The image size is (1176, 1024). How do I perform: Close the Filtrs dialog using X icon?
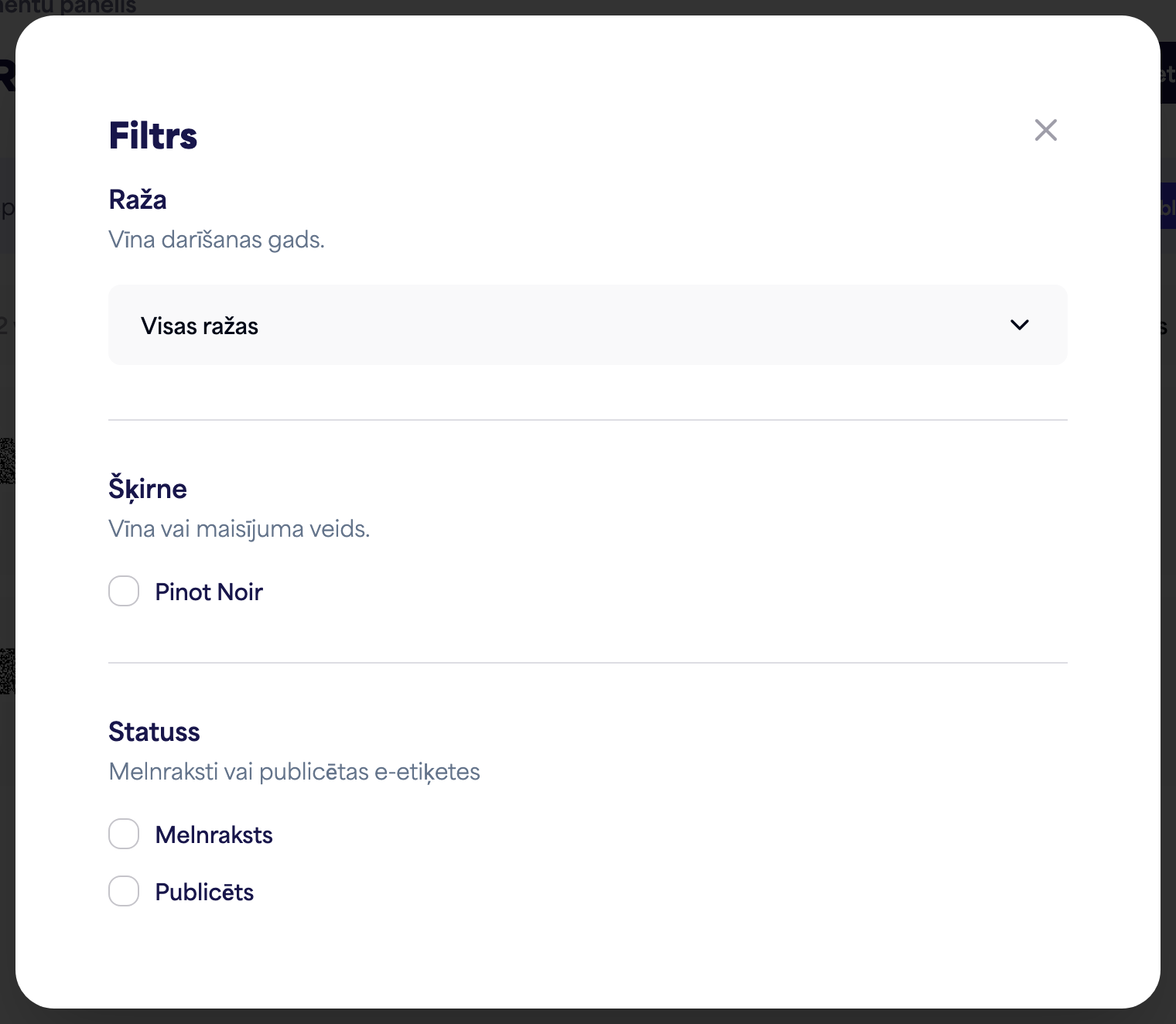(1046, 130)
